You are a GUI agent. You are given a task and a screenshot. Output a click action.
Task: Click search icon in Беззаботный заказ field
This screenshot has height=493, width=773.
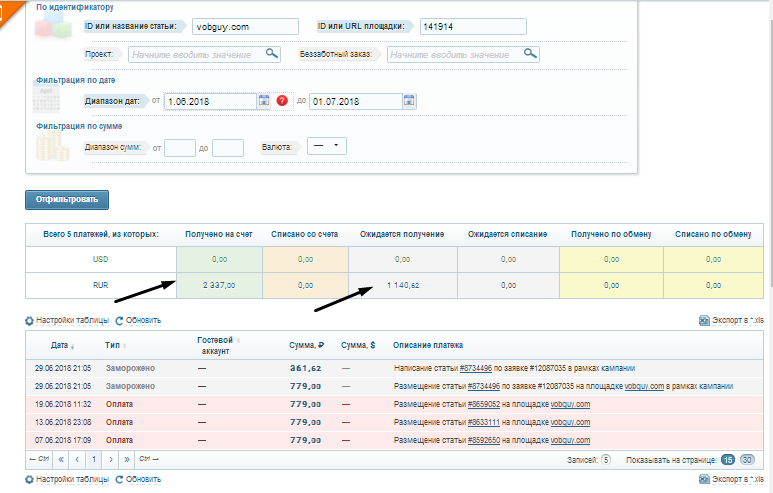tap(530, 53)
